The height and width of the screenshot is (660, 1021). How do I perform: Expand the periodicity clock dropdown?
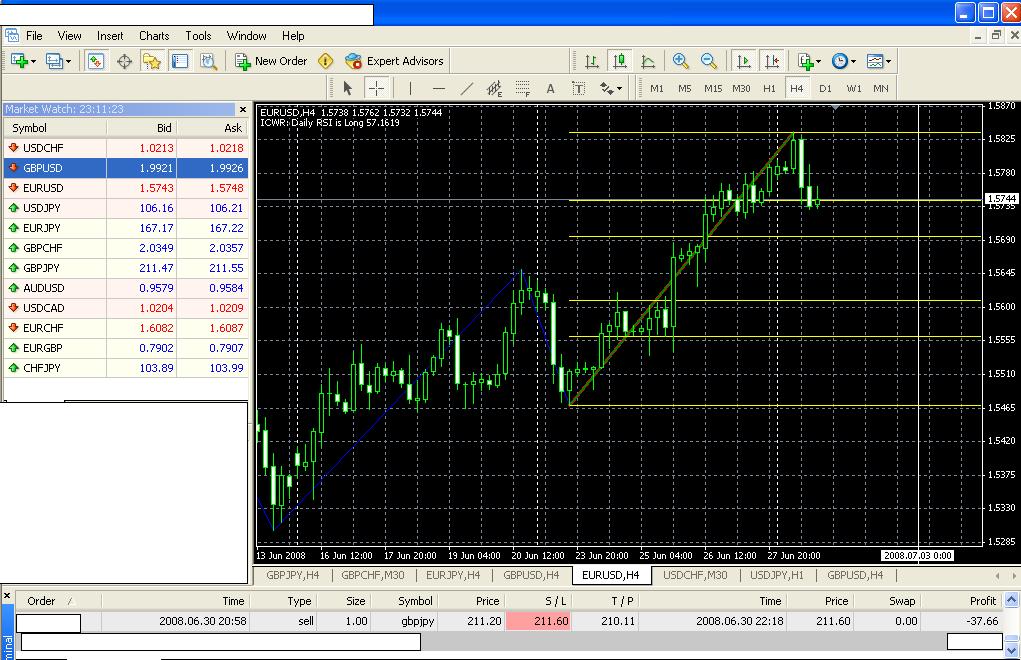842,61
